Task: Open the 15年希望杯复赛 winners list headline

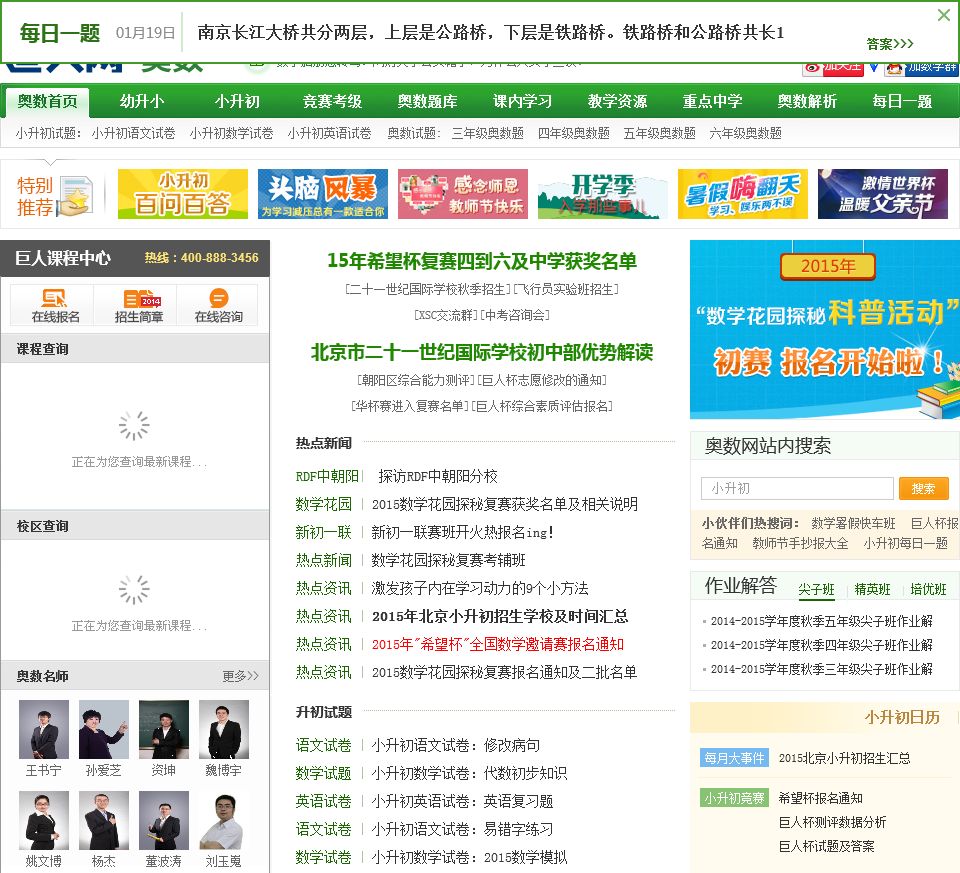Action: (x=481, y=261)
